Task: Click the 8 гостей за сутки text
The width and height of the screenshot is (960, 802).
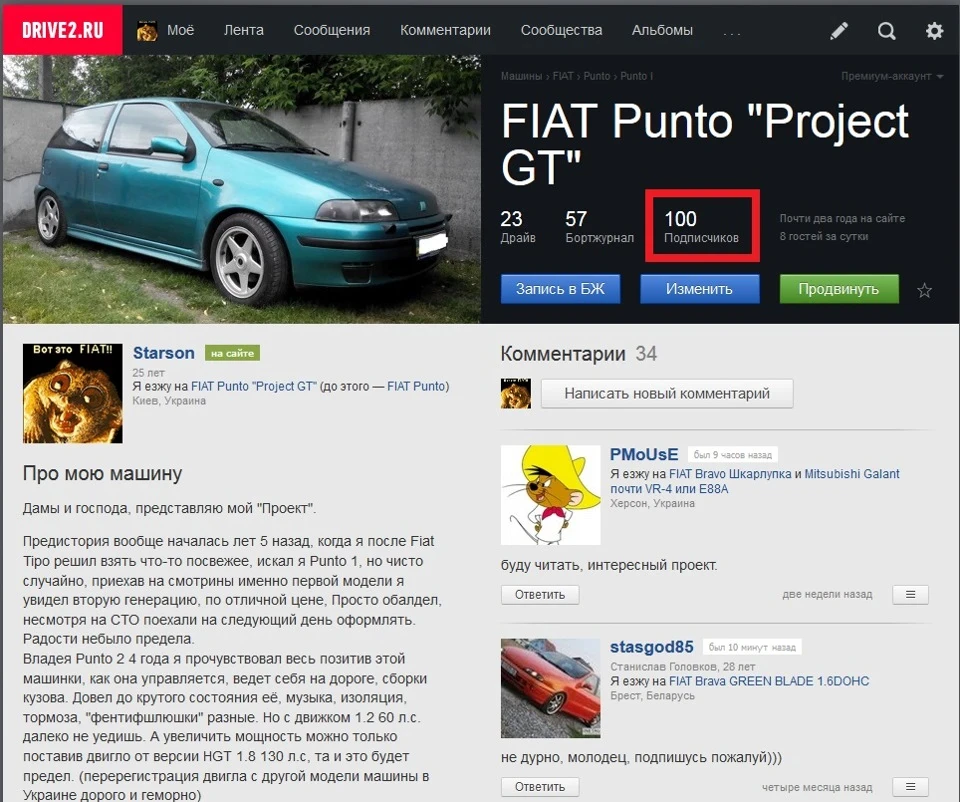Action: 823,236
